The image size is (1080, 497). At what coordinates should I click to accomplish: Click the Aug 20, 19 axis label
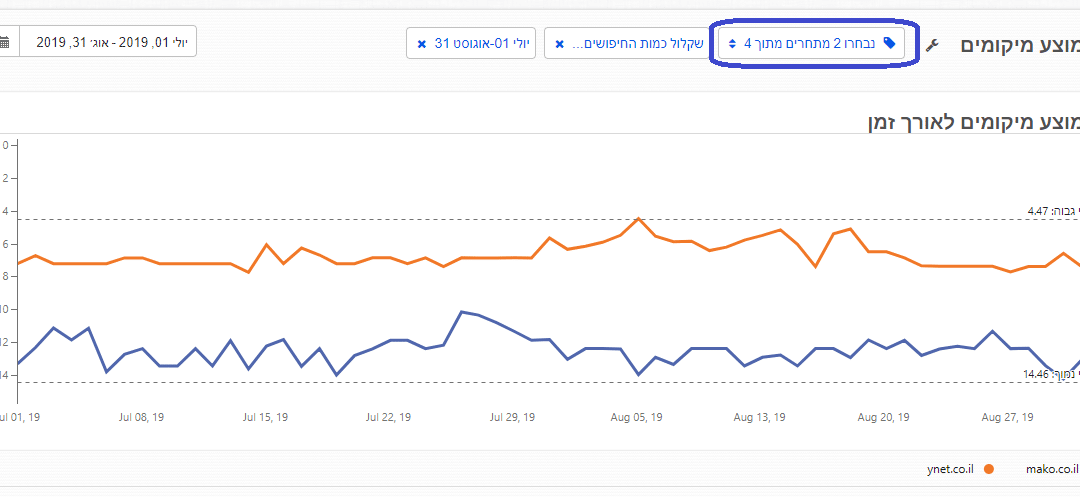pyautogui.click(x=884, y=417)
